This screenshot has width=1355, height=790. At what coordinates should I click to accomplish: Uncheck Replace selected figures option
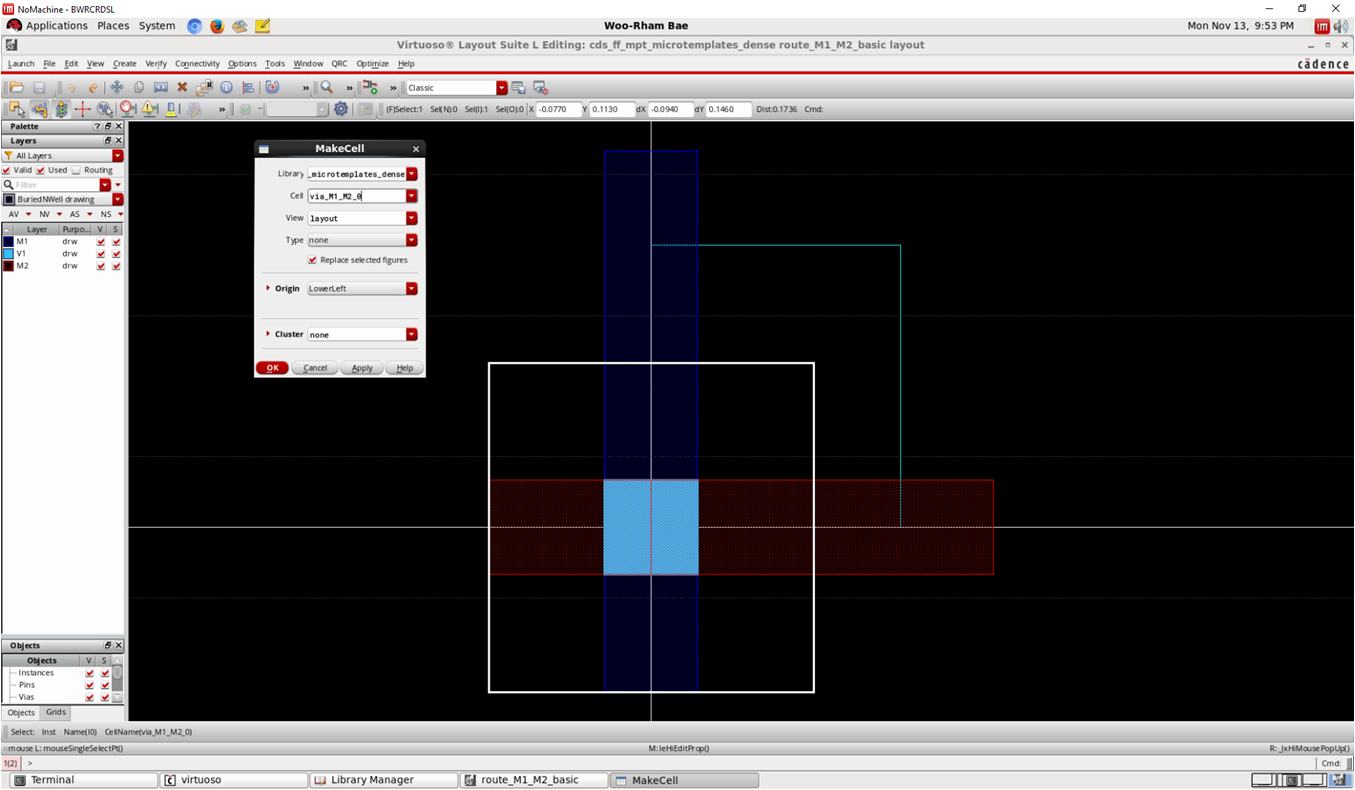[312, 260]
